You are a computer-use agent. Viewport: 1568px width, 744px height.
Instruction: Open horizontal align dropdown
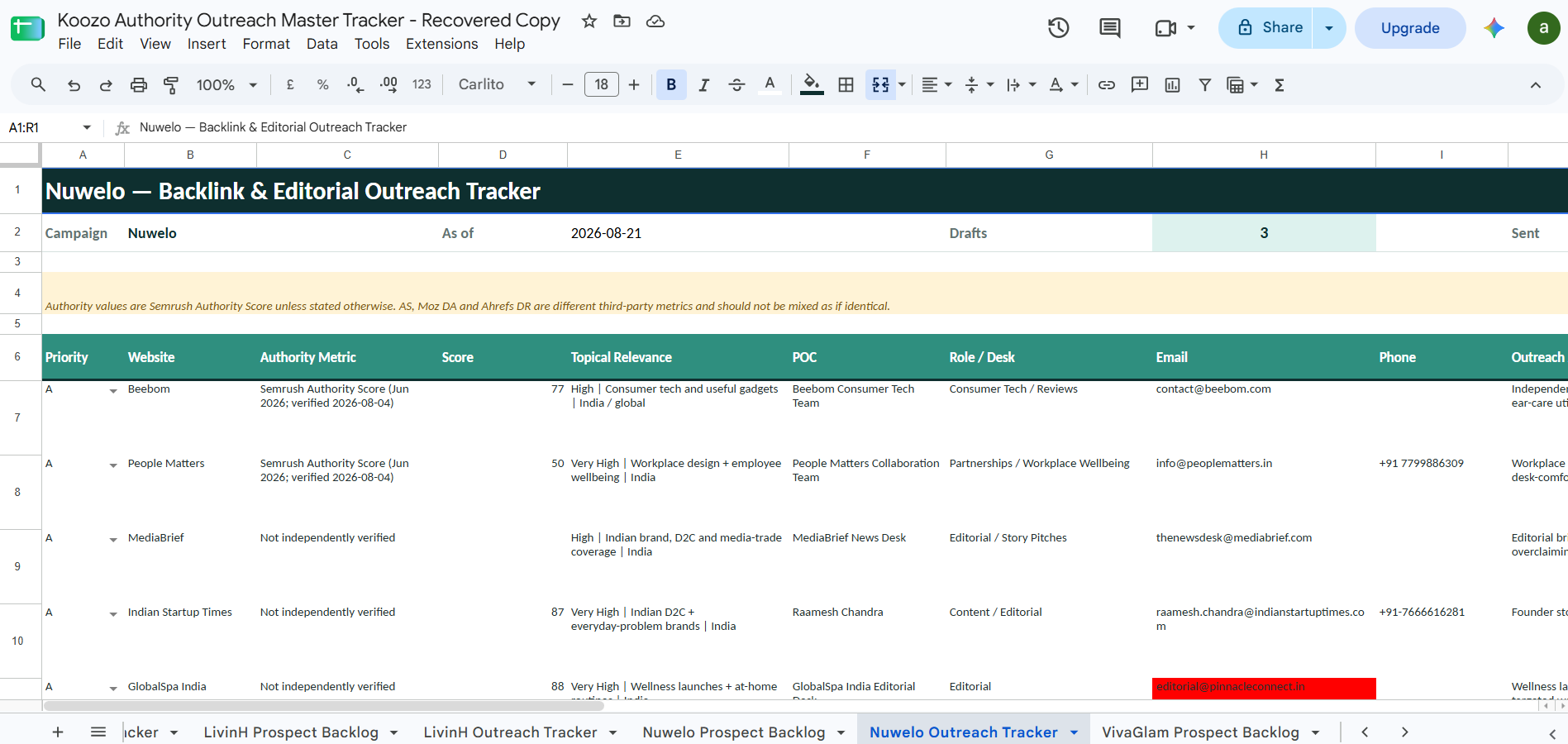coord(937,84)
